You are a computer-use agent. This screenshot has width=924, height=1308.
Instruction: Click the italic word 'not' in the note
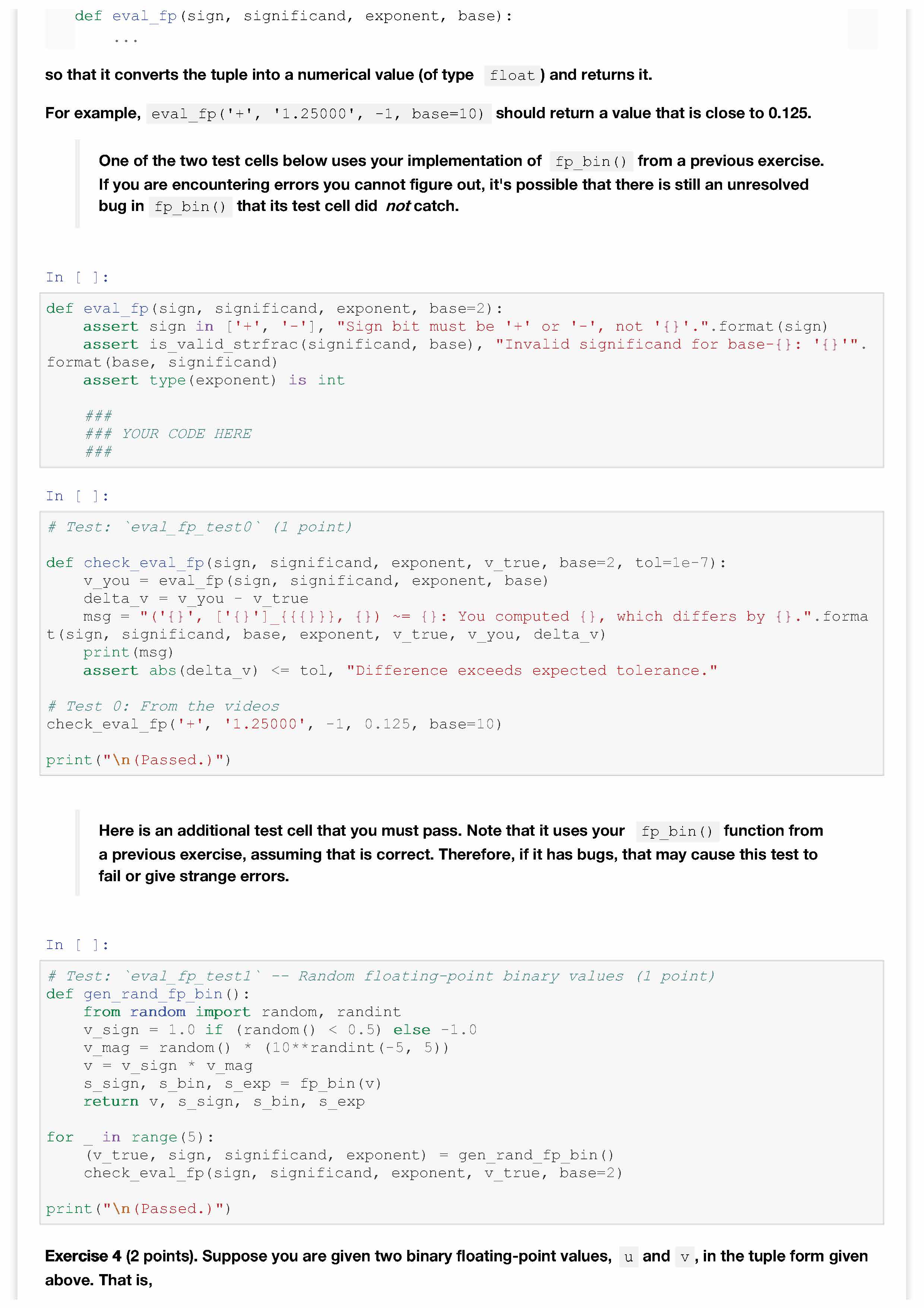click(398, 206)
